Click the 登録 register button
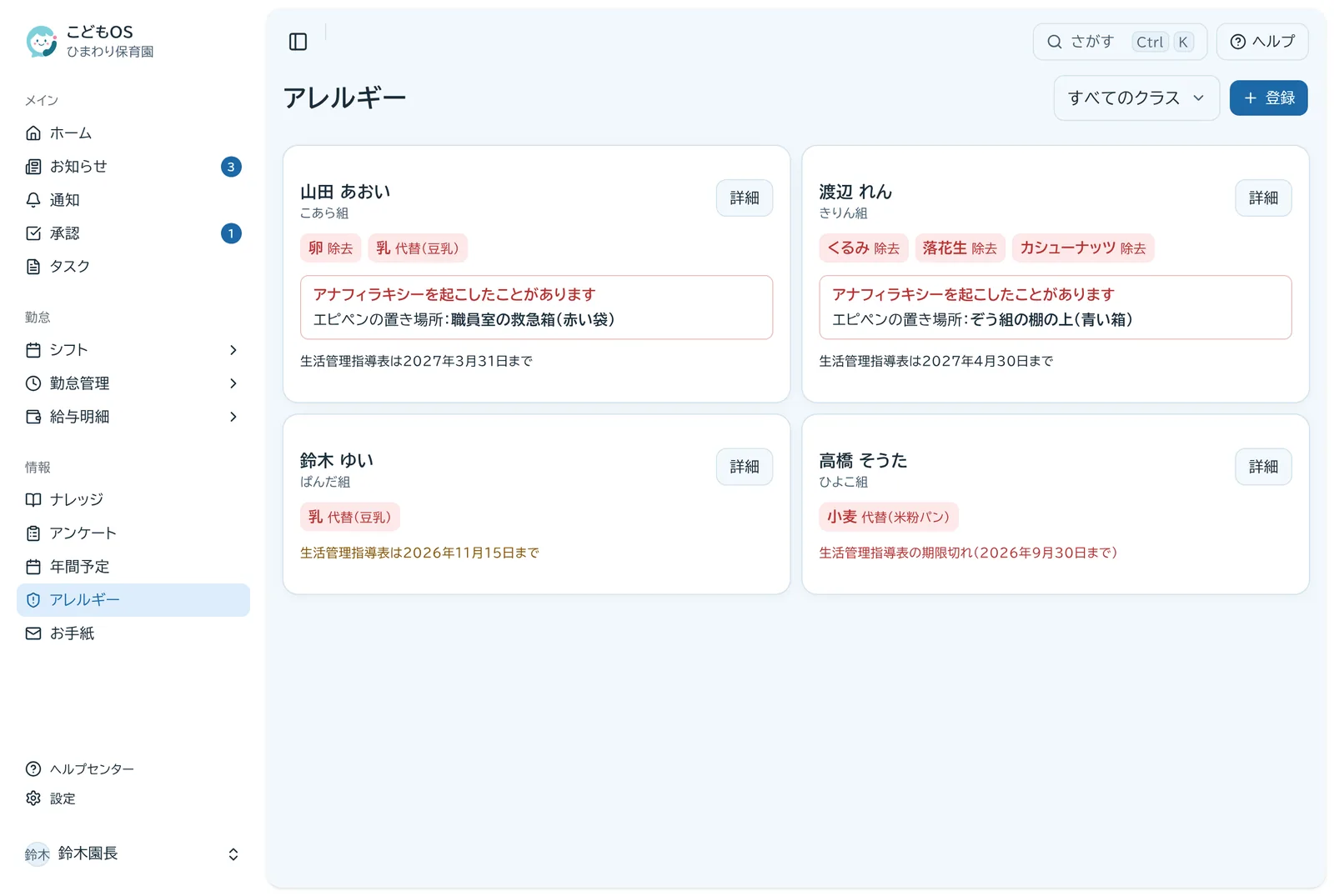Viewport: 1334px width, 896px height. coord(1268,98)
